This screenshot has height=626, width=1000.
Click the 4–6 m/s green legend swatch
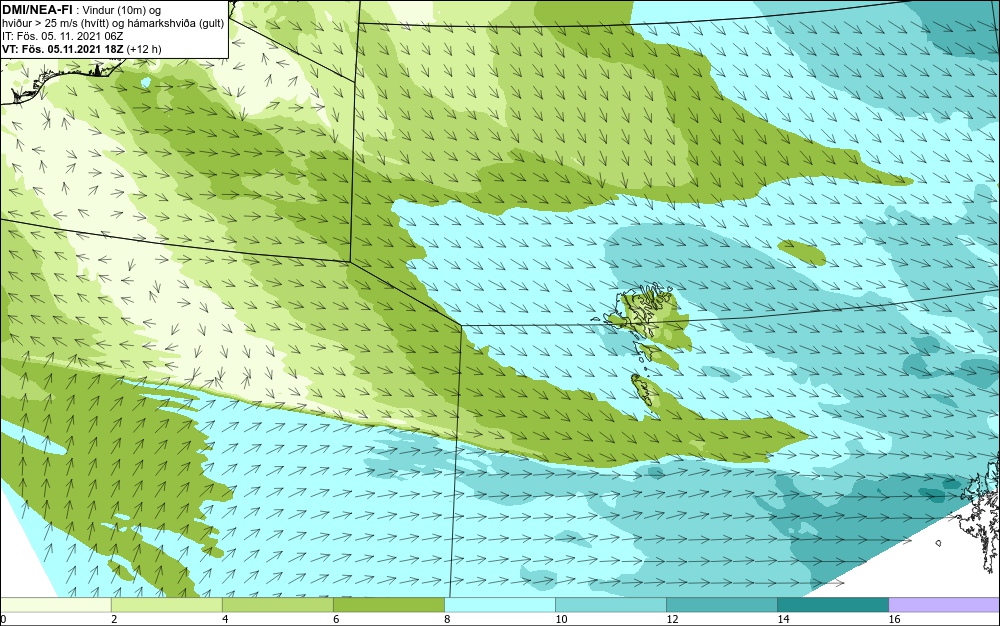(277, 604)
